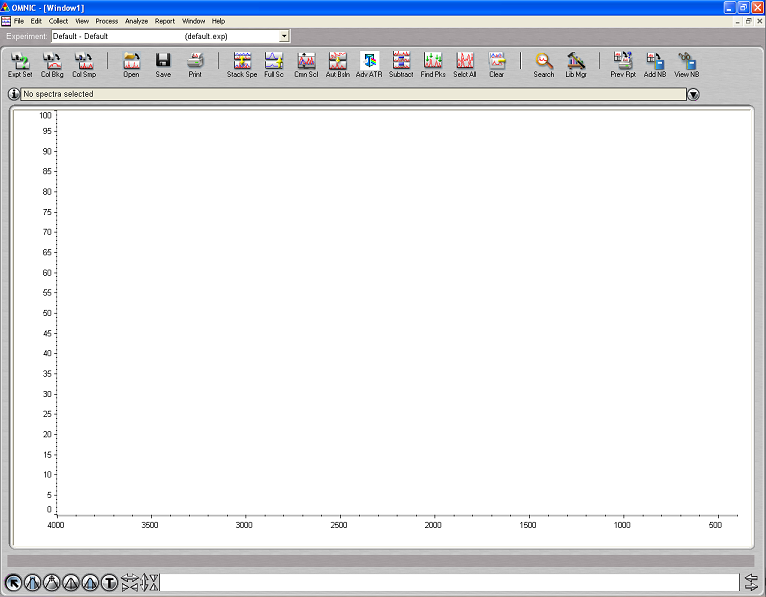The height and width of the screenshot is (597, 766).
Task: Open the Window menu
Action: click(193, 21)
